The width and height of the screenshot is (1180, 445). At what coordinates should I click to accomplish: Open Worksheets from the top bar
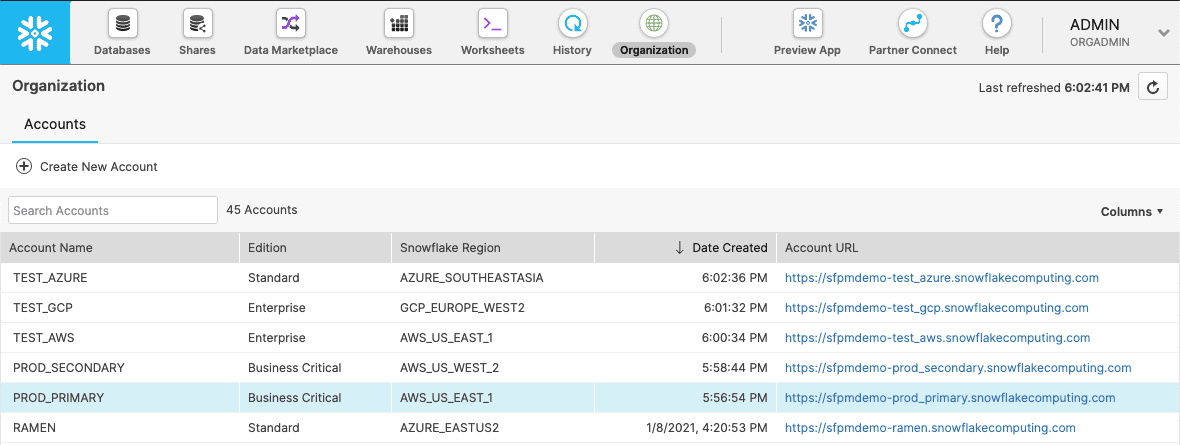(x=492, y=32)
